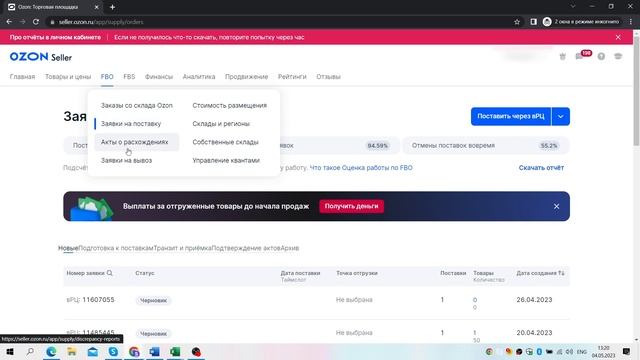
Task: Switch to Архив tab
Action: (290, 248)
